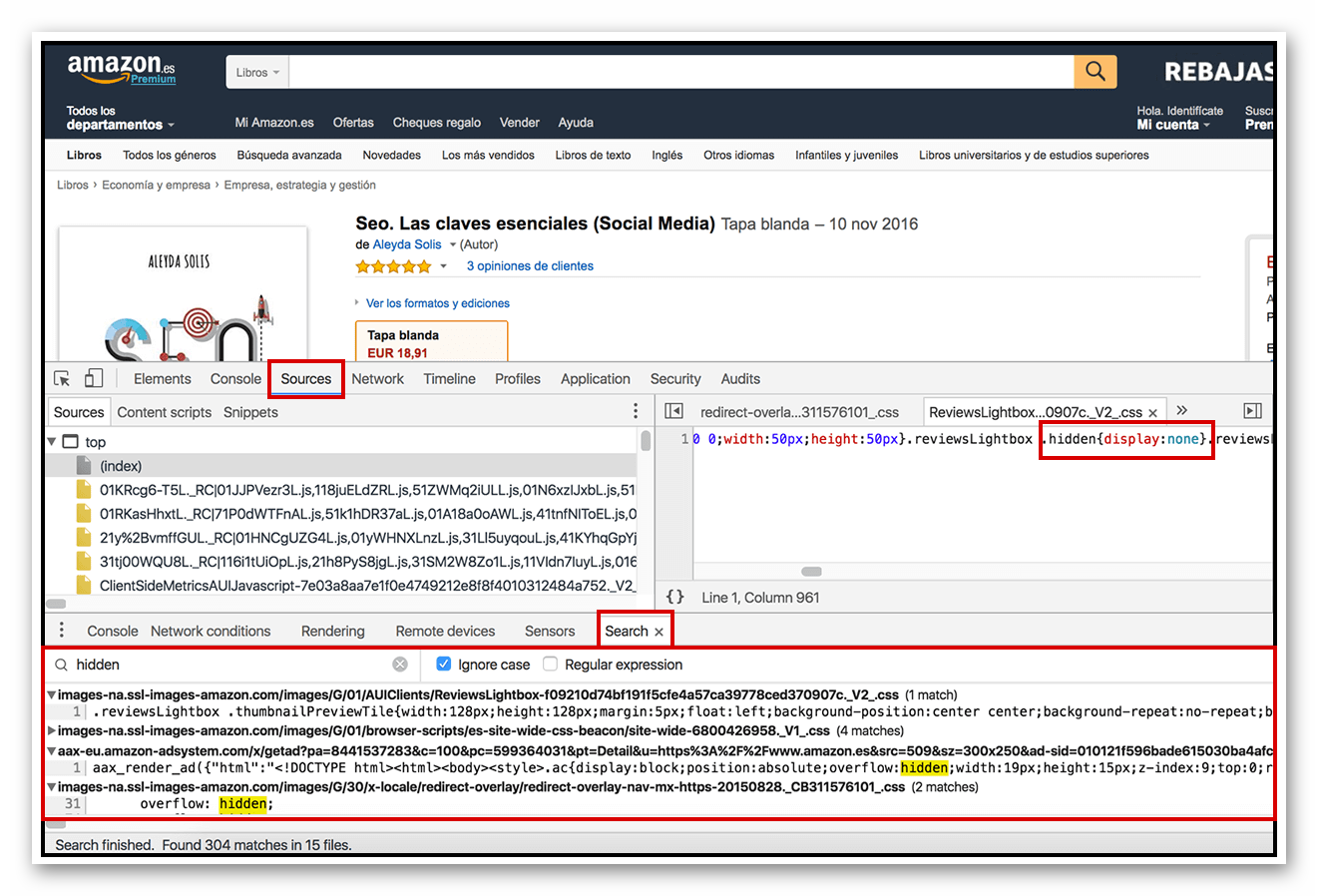
Task: Select the Snippets tab
Action: click(250, 412)
